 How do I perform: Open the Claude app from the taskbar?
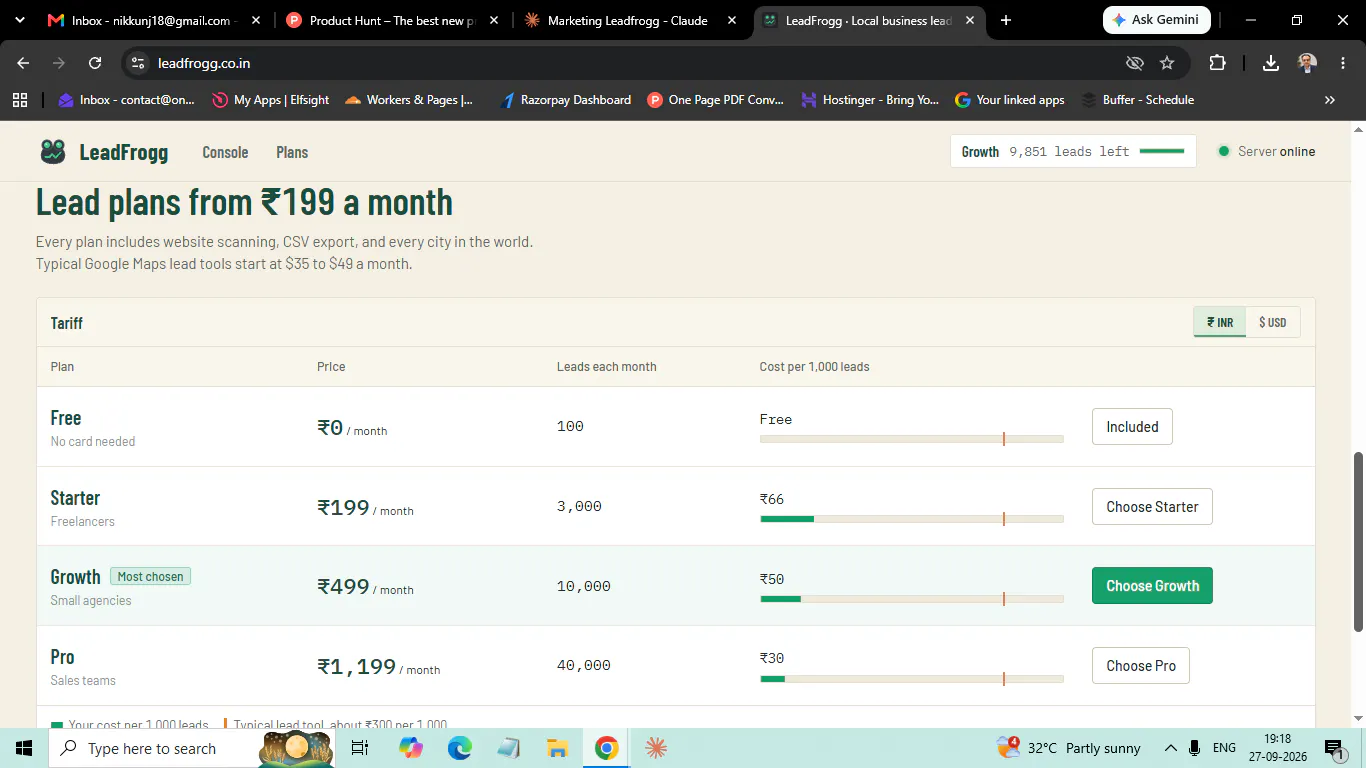coord(656,748)
